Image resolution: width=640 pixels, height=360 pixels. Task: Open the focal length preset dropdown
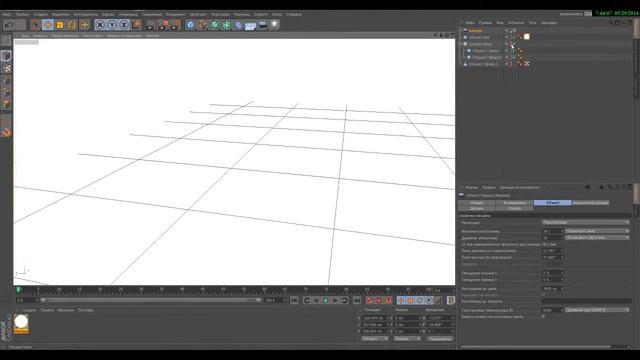click(597, 231)
